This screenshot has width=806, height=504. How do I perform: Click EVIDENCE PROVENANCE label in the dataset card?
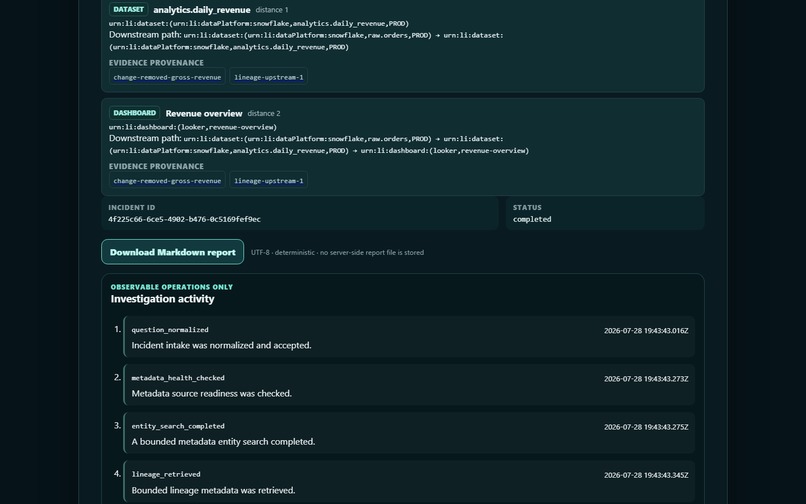156,63
